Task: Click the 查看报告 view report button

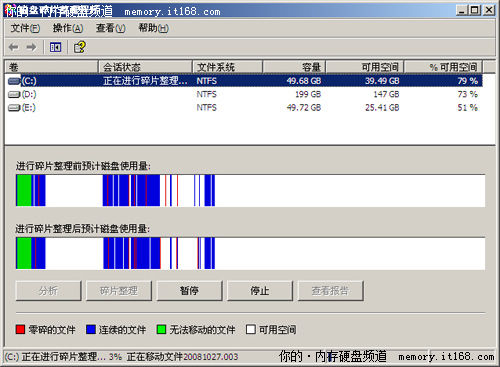Action: point(330,291)
